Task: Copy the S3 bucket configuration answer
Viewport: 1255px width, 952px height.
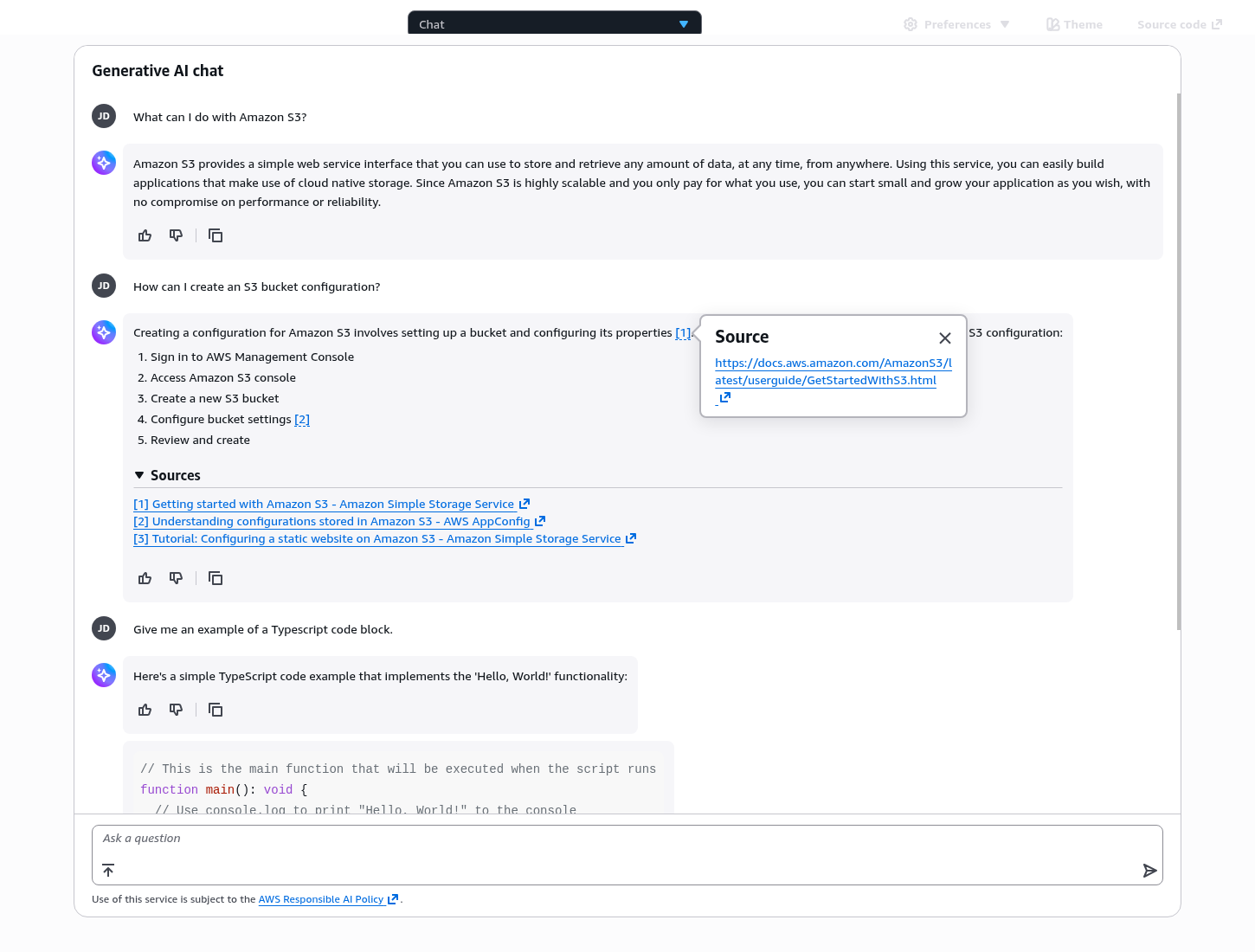Action: 216,578
